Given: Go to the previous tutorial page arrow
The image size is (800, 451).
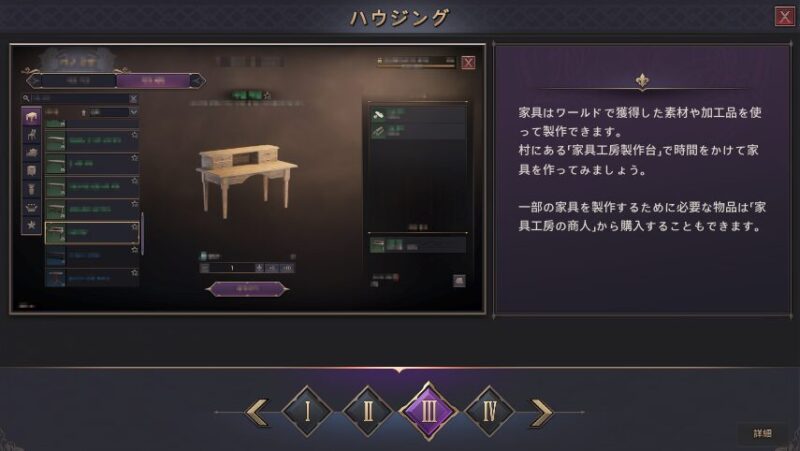Looking at the screenshot, I should (x=258, y=412).
